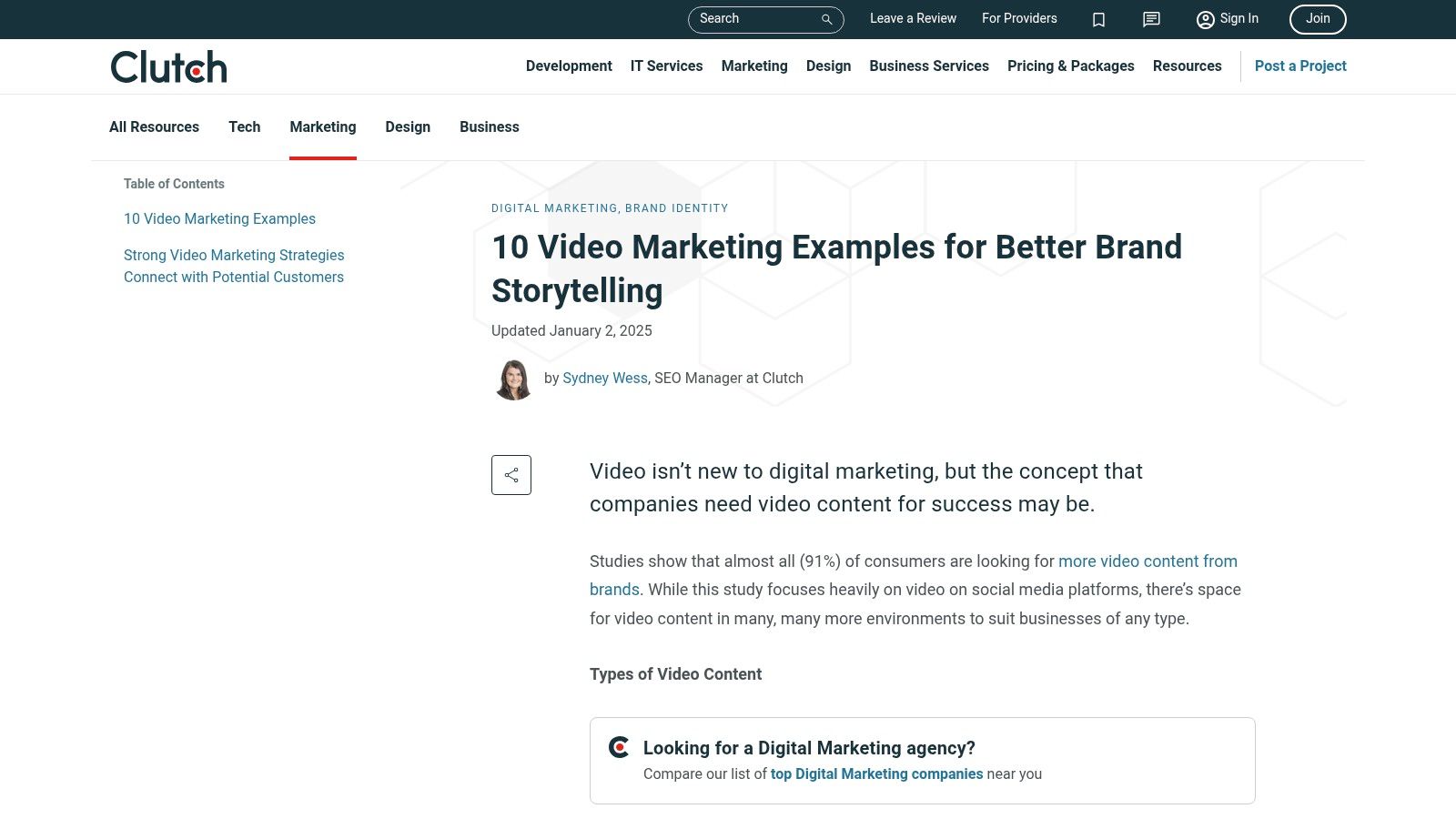This screenshot has width=1456, height=819.
Task: Open top Digital Marketing companies link
Action: click(x=876, y=773)
